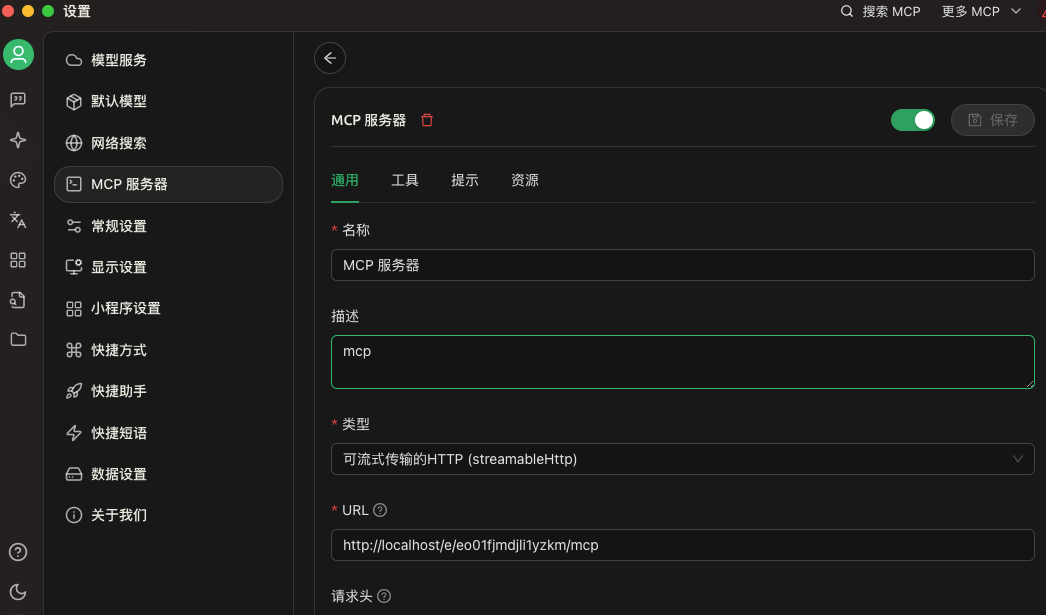Click the 请求头 help question icon
The height and width of the screenshot is (615, 1046).
[384, 596]
